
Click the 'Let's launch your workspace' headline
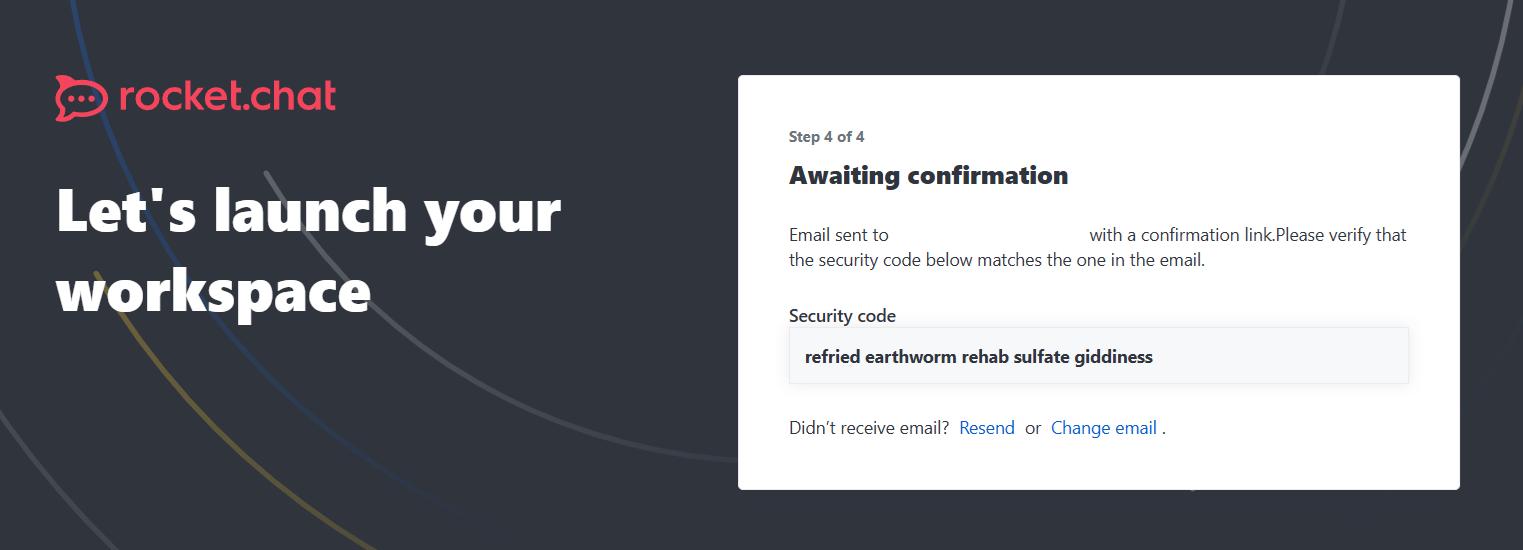[x=308, y=250]
